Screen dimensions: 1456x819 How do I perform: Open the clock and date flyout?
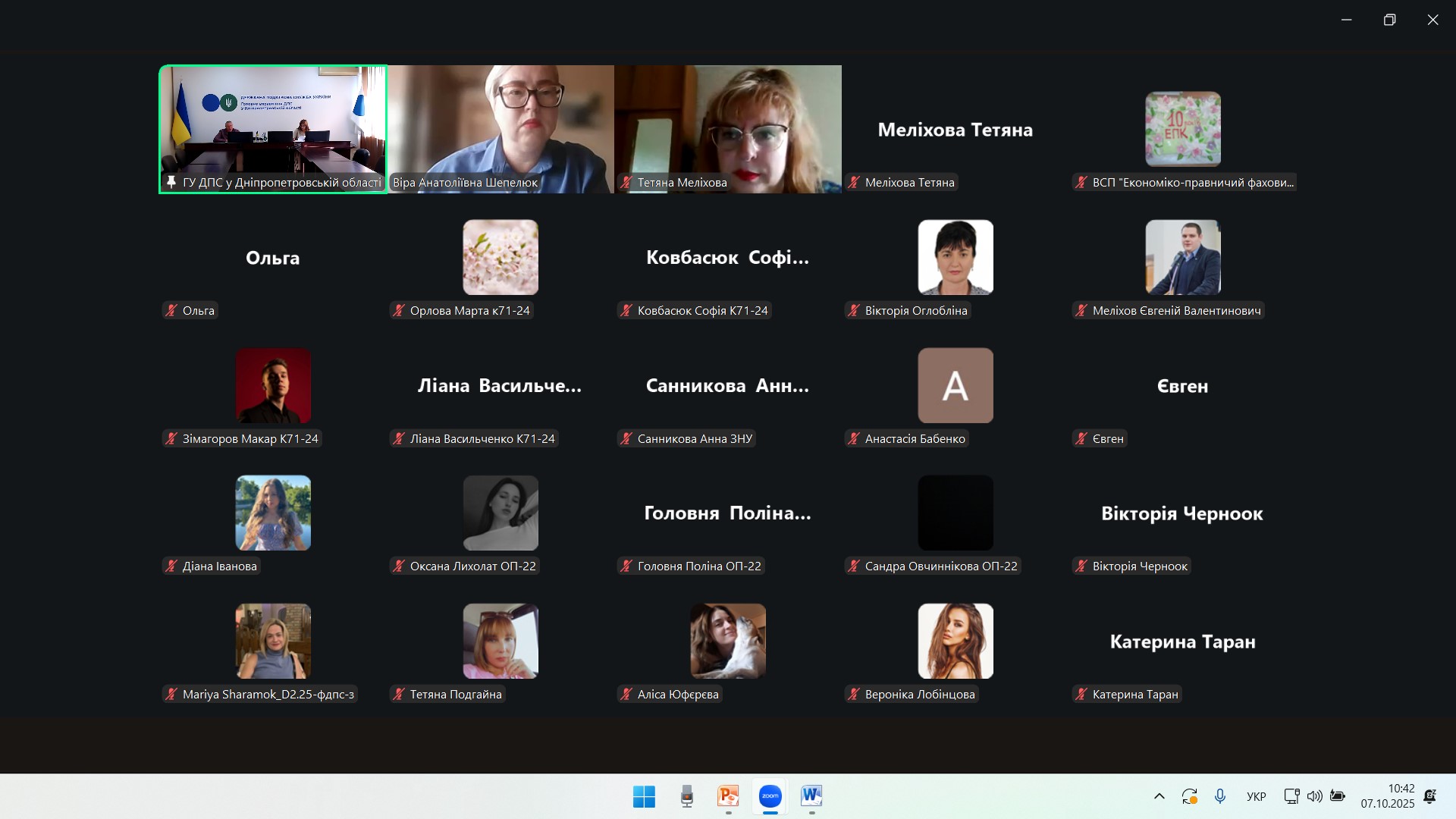[x=1387, y=796]
